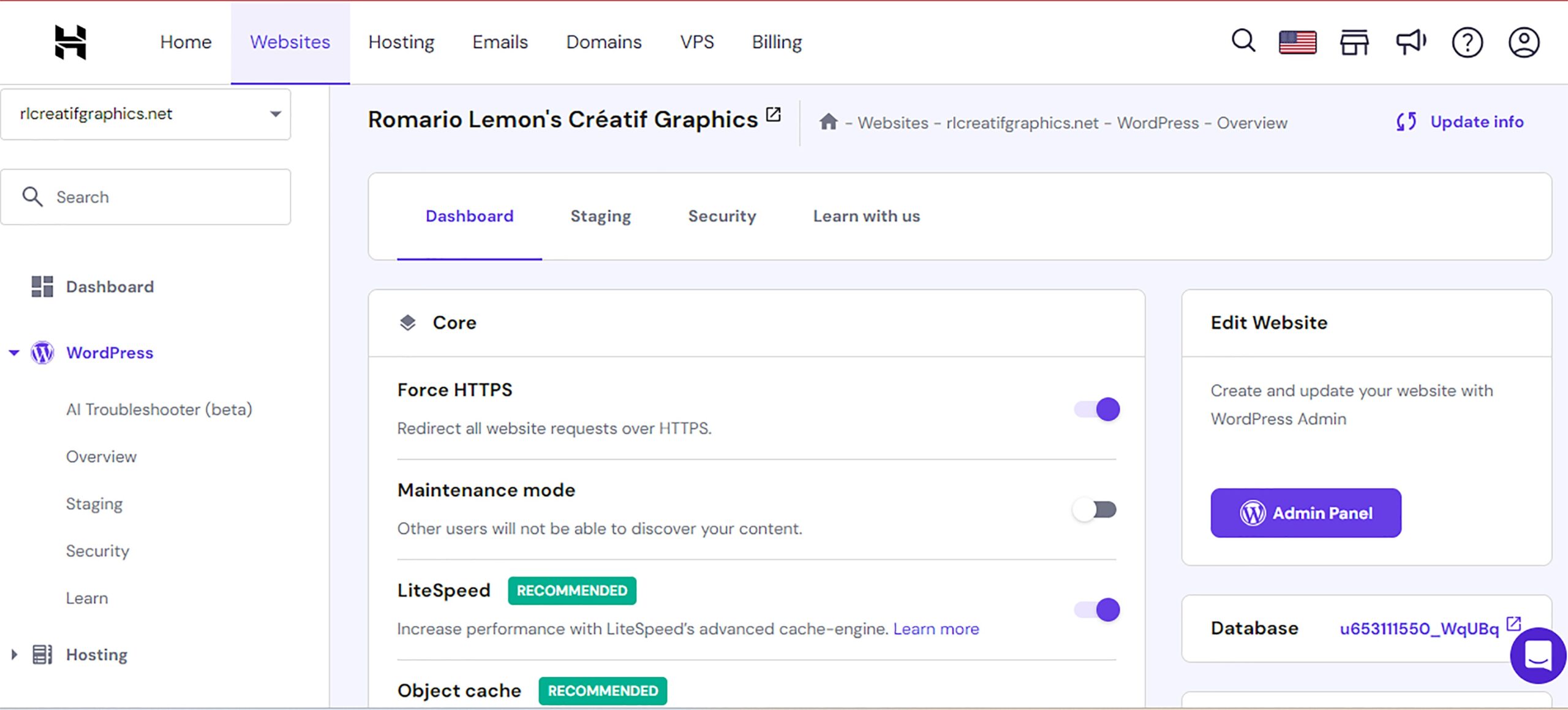Open announcements megaphone icon
The image size is (1568, 710).
(1411, 42)
